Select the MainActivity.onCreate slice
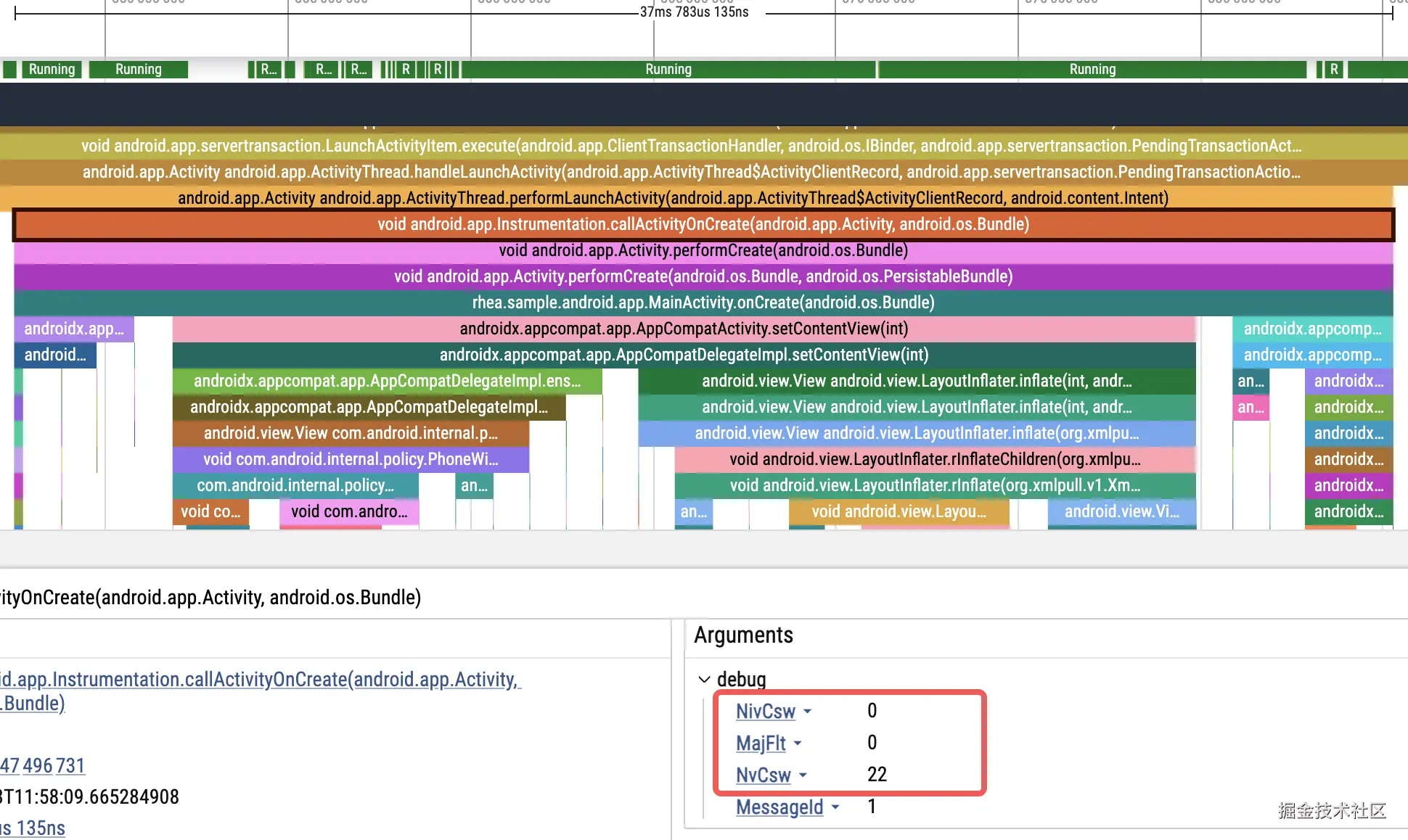Image resolution: width=1408 pixels, height=840 pixels. 703,302
